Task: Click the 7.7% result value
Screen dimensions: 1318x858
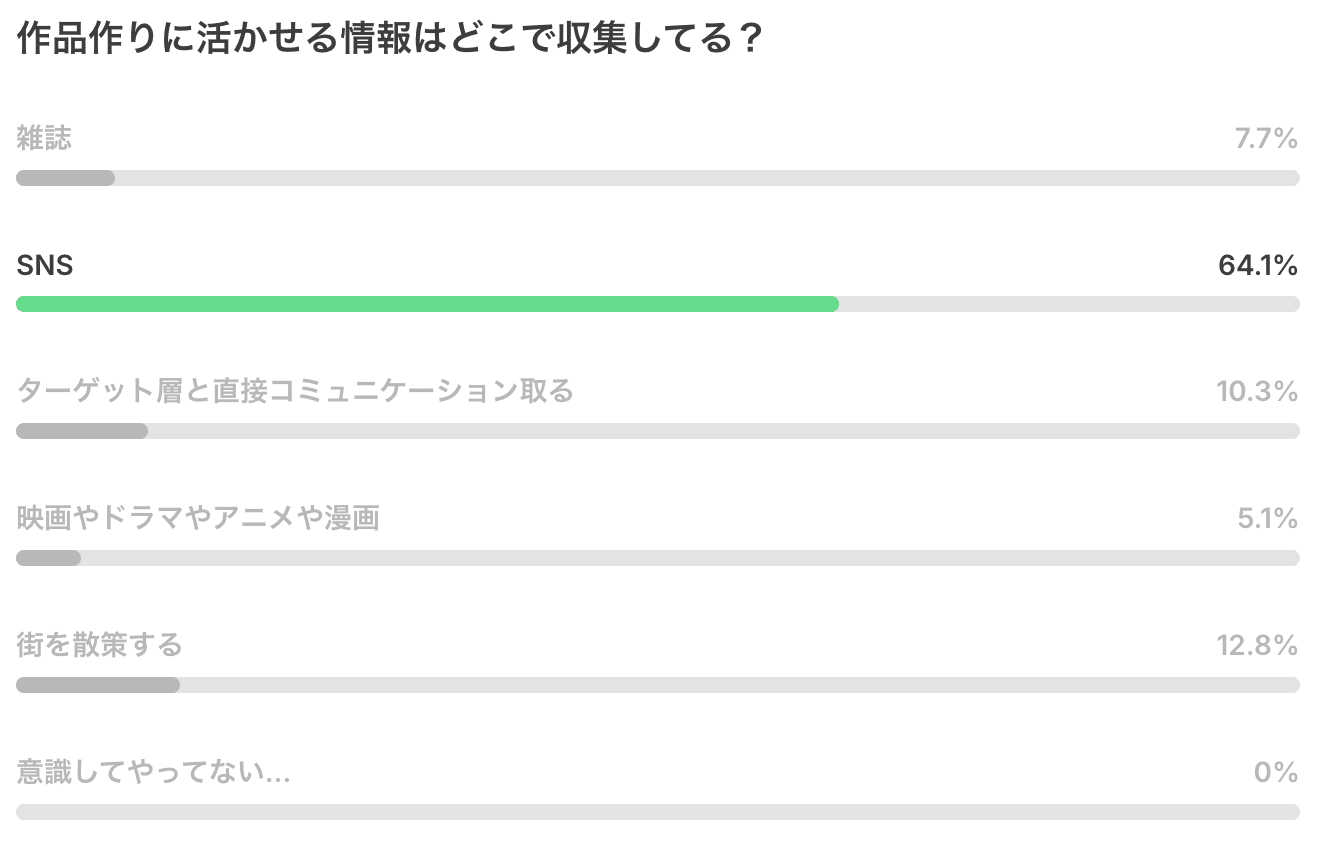Action: coord(1265,138)
